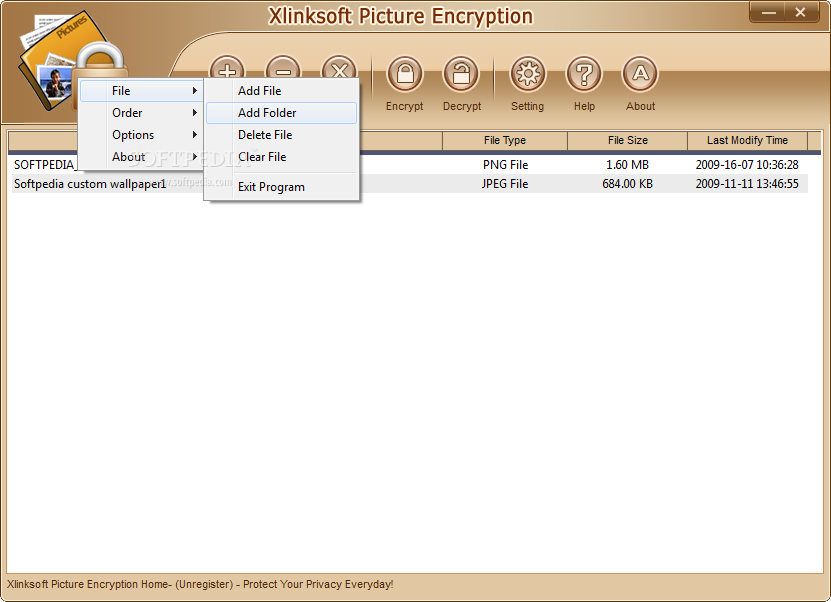Click the PNG File type cell
831x602 pixels.
click(505, 165)
